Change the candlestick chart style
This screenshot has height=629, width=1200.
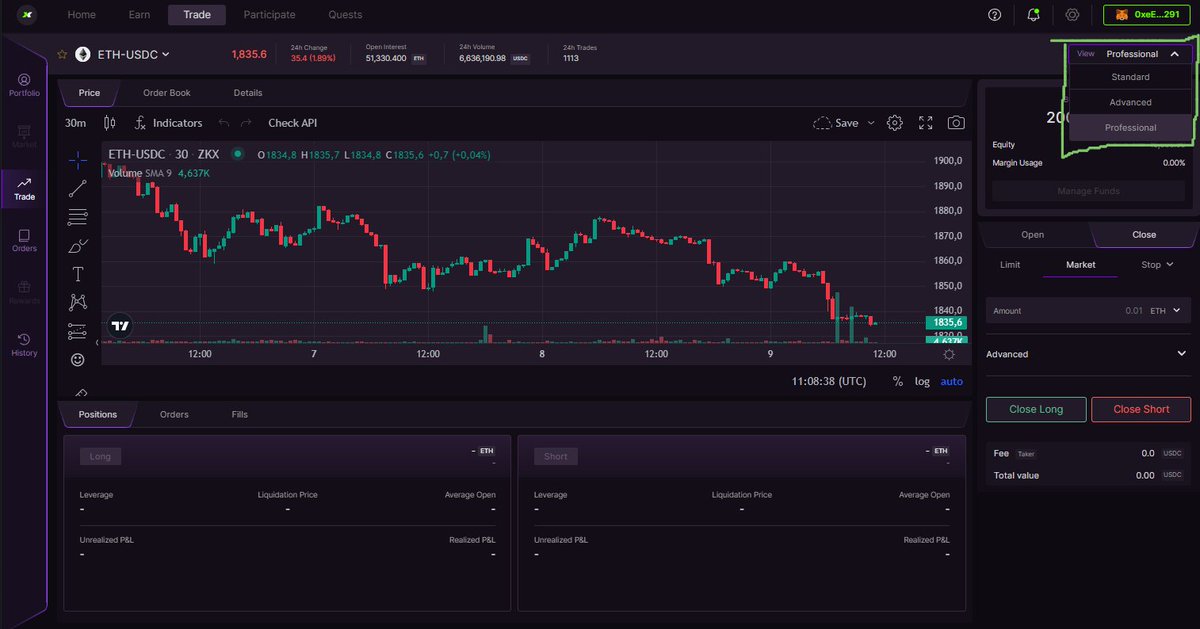[110, 123]
